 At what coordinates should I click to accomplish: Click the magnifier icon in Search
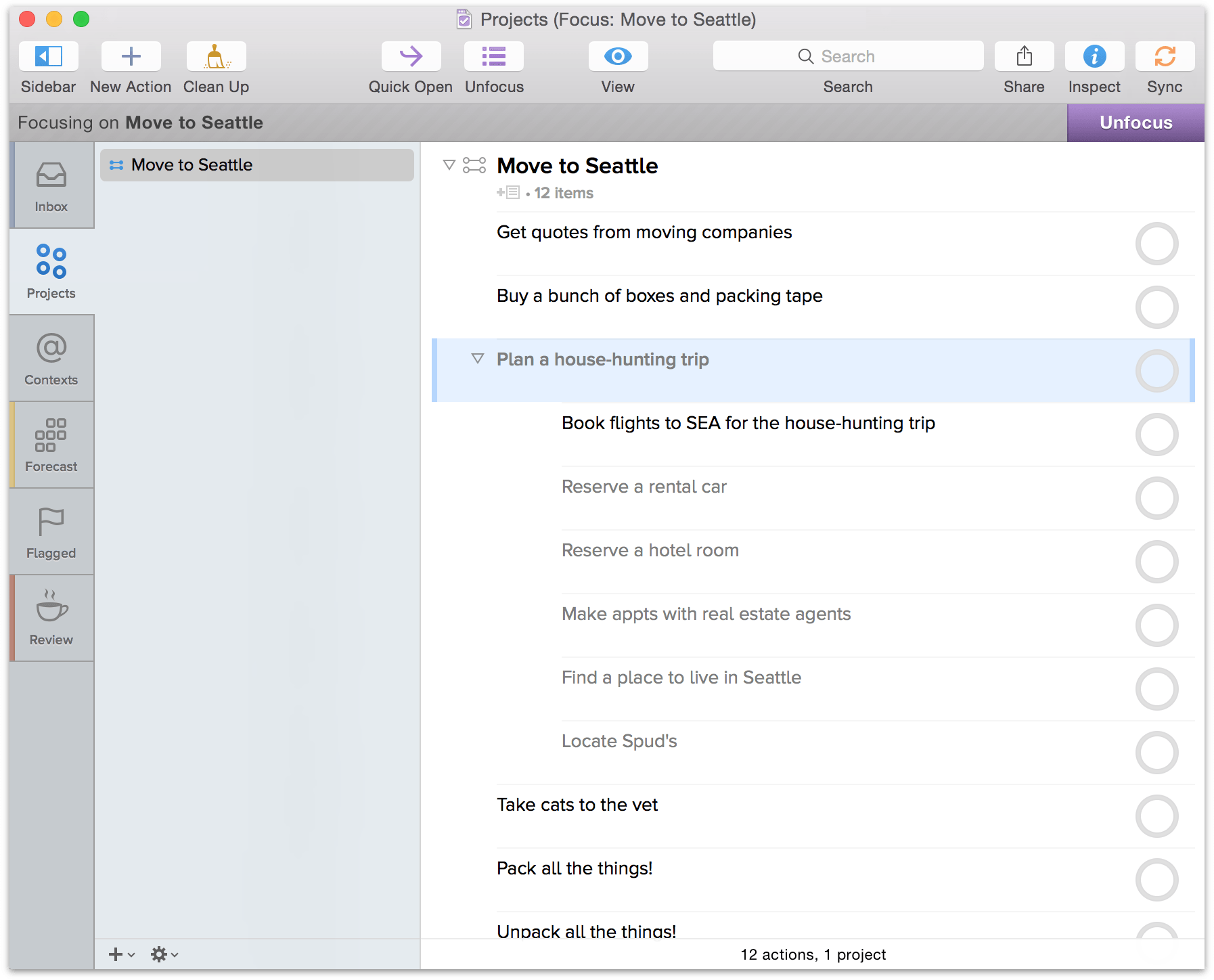[x=805, y=56]
